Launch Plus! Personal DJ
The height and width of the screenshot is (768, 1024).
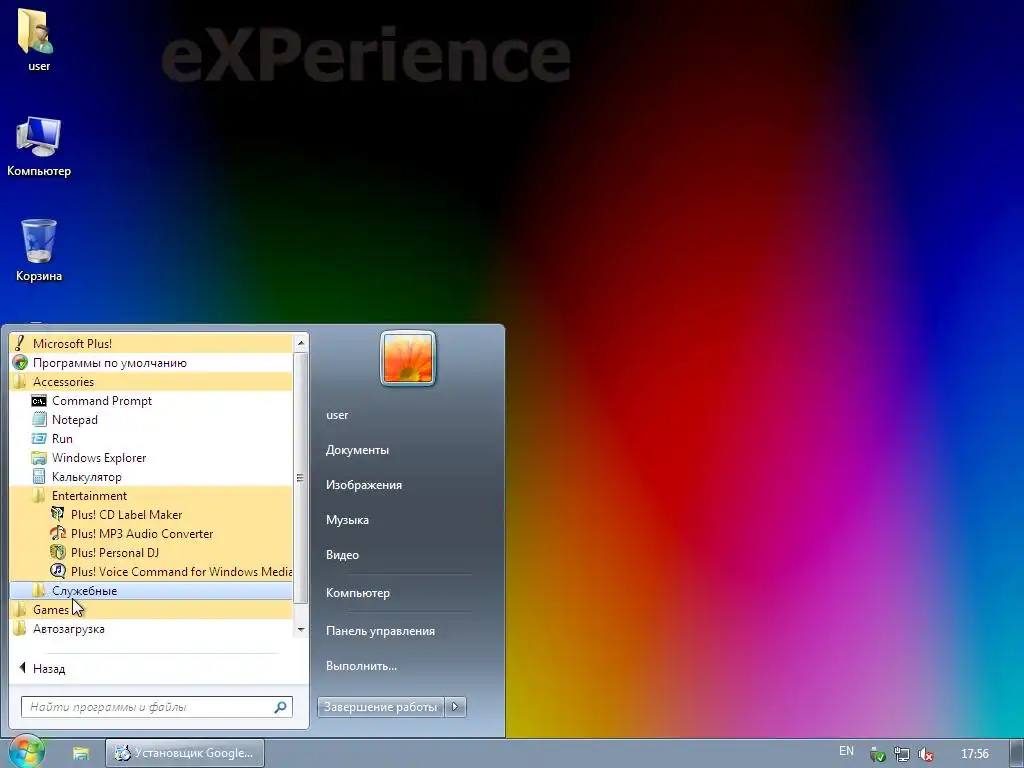tap(151, 552)
